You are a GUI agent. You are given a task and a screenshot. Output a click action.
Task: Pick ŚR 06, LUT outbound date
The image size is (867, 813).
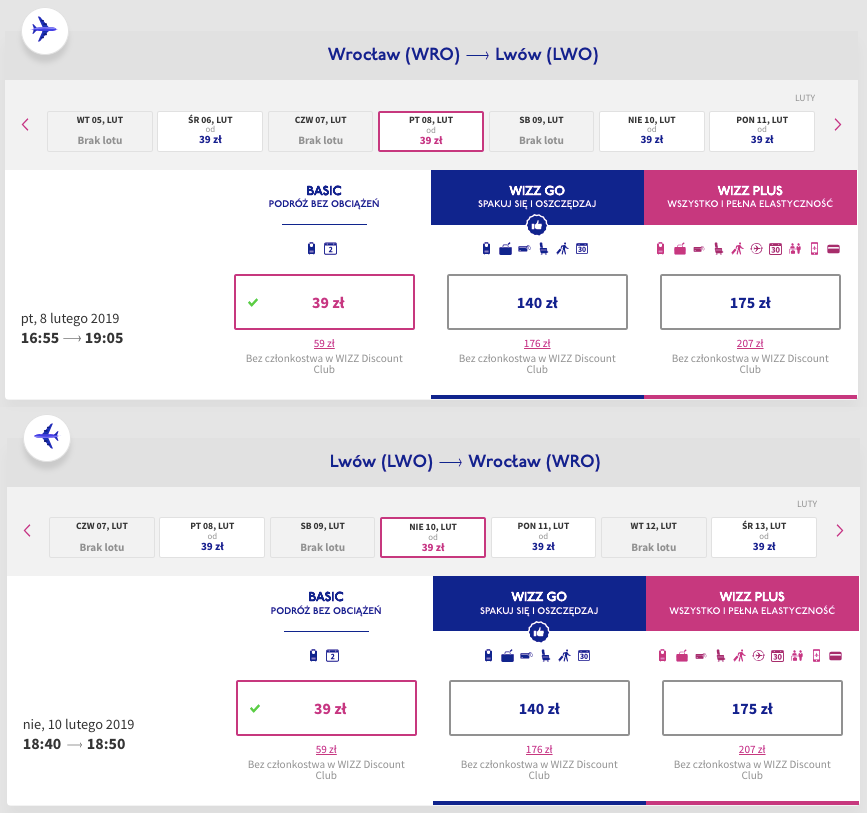(210, 130)
